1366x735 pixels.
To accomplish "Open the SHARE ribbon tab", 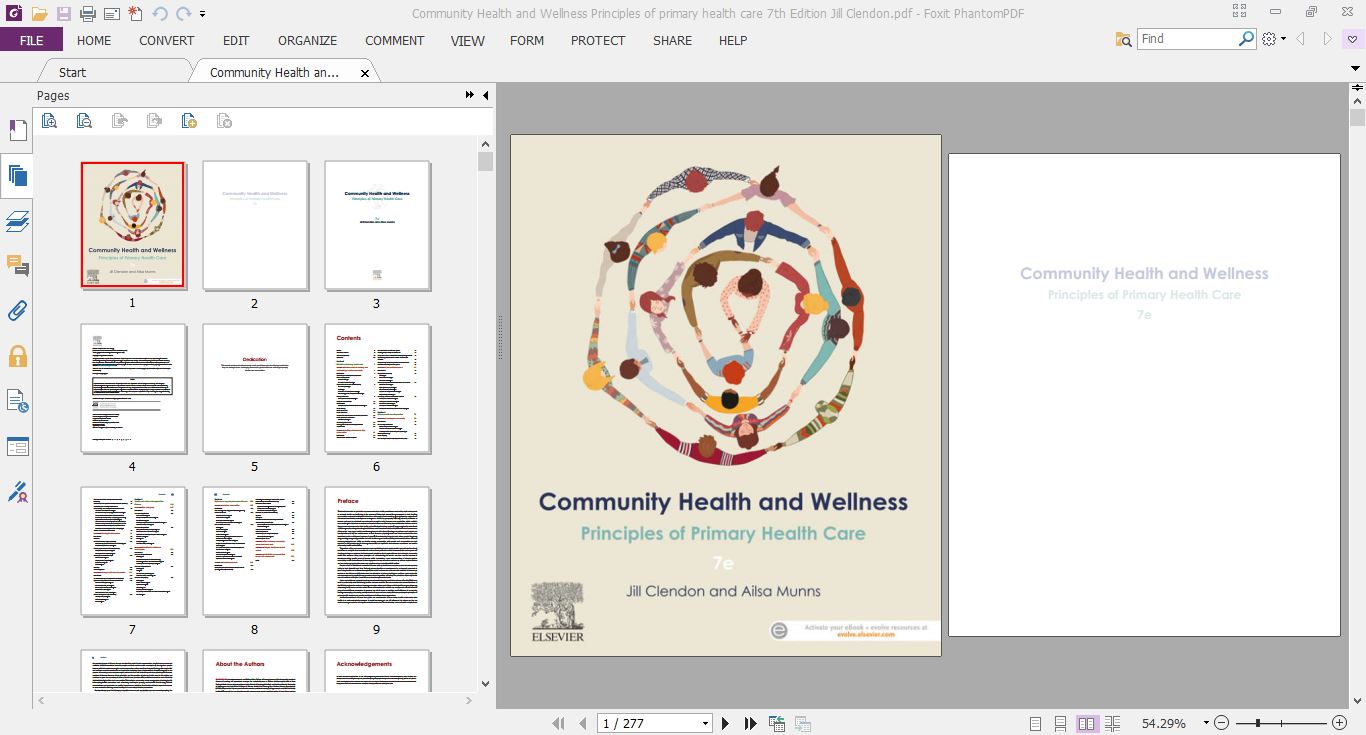I will 672,40.
